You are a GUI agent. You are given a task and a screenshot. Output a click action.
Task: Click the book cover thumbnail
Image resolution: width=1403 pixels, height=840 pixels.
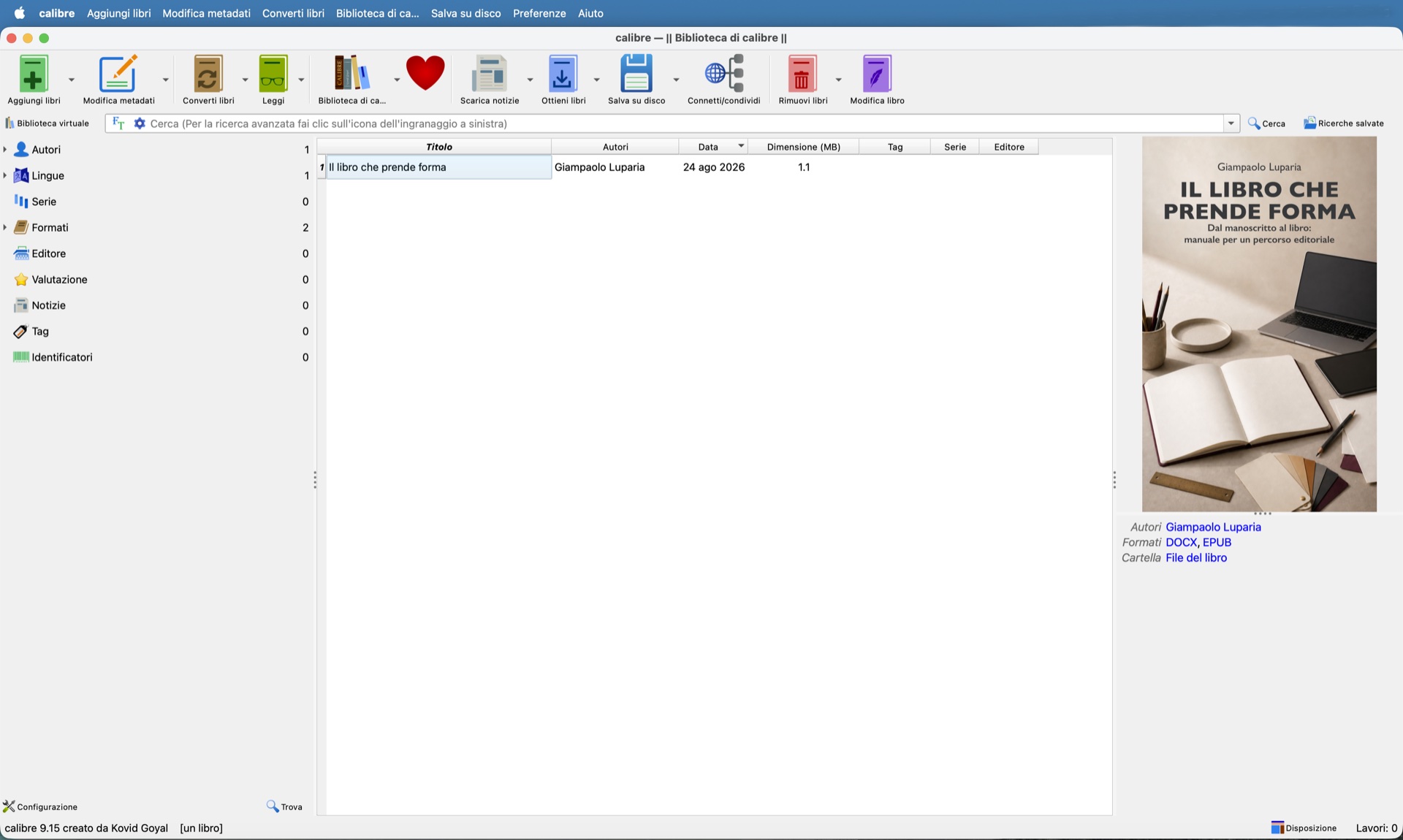click(1259, 324)
